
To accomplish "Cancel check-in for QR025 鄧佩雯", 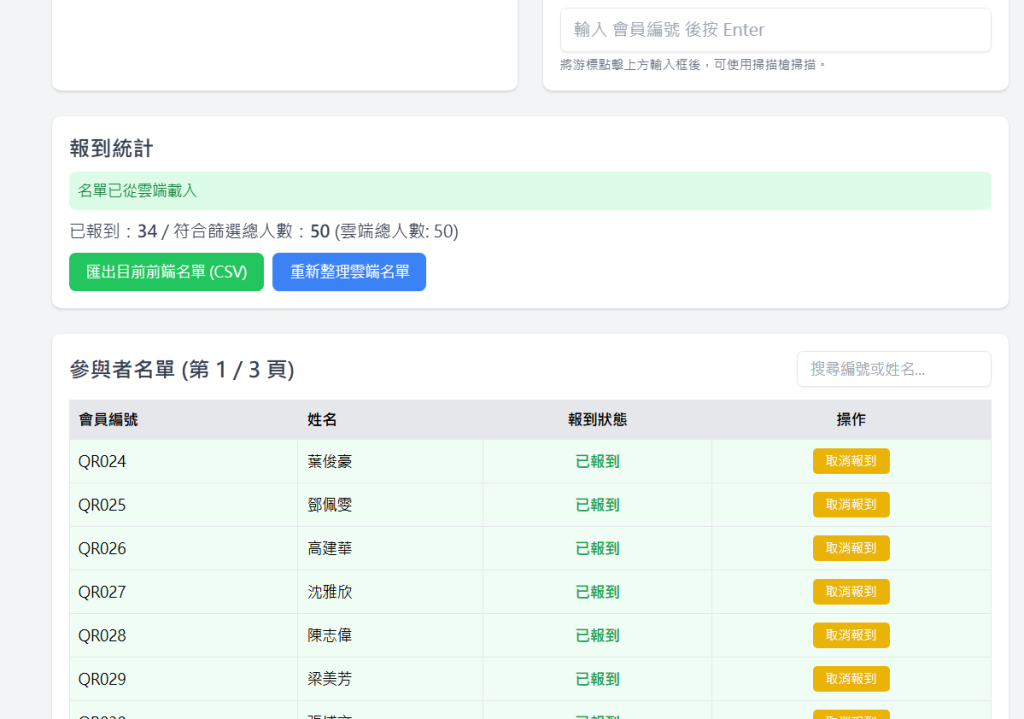I will tap(850, 505).
